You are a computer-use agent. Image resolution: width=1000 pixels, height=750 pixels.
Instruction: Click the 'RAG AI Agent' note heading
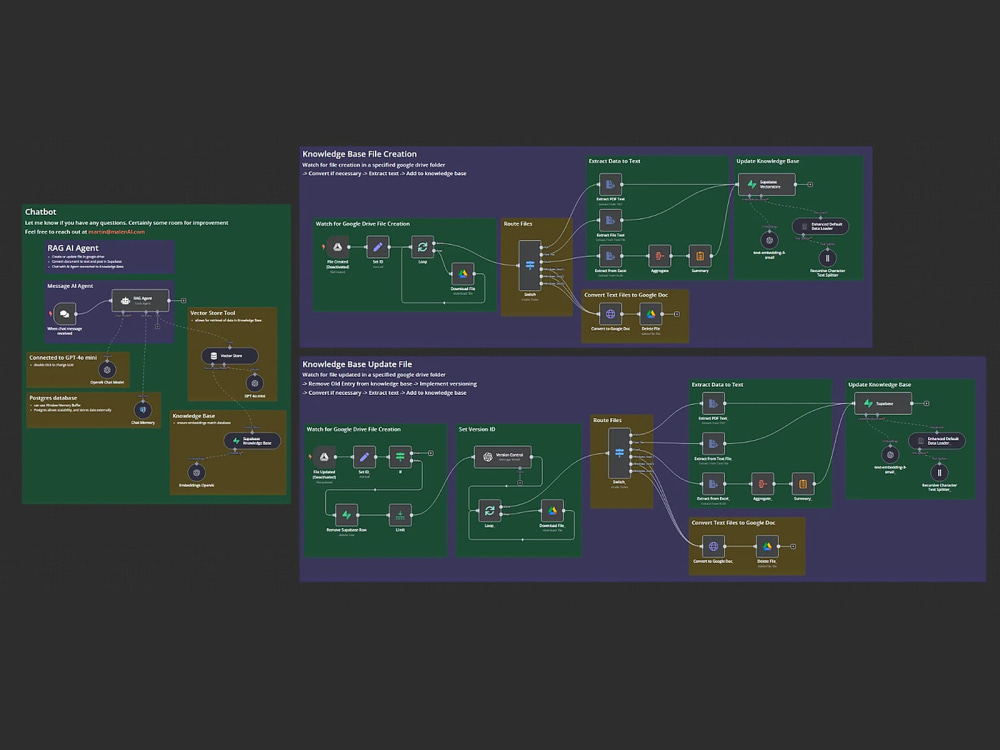(x=73, y=248)
